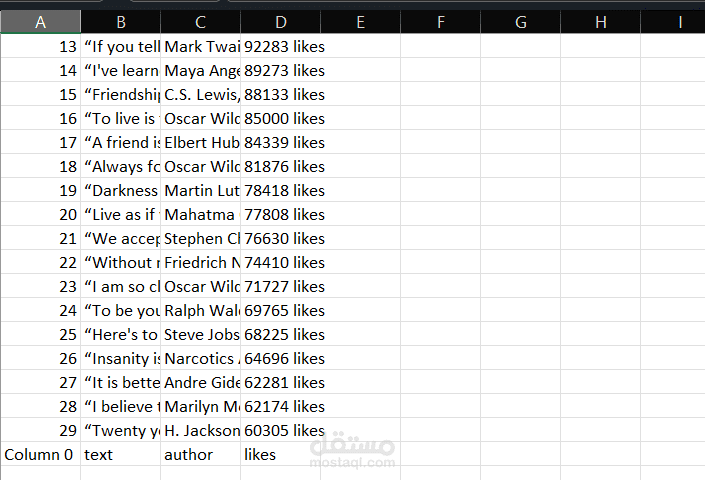Click quote cell starting "Without
Viewport: 705px width, 480px height.
click(120, 262)
